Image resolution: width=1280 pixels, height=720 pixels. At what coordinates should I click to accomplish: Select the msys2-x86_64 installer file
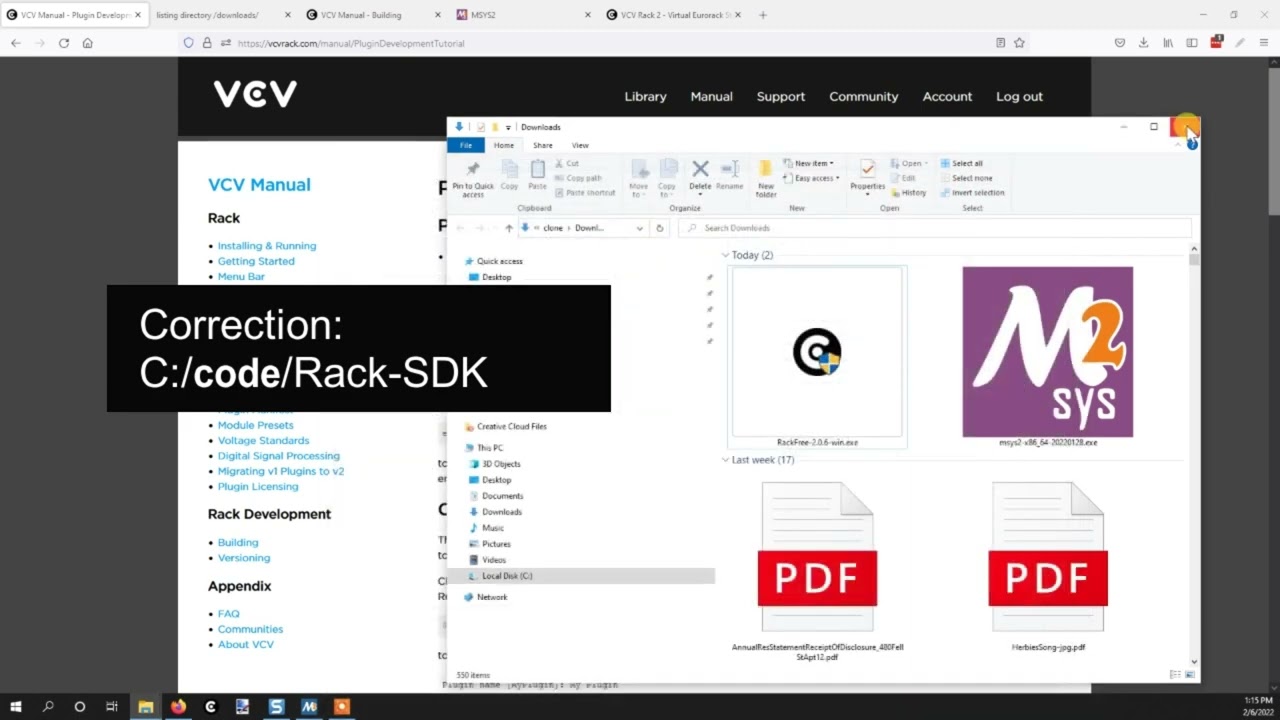[1048, 357]
